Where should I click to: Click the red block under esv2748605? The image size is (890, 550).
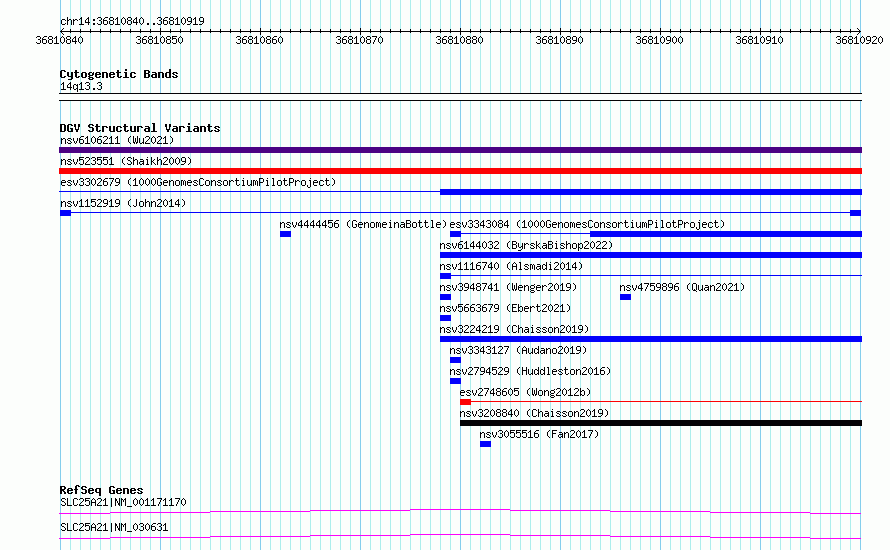click(465, 402)
